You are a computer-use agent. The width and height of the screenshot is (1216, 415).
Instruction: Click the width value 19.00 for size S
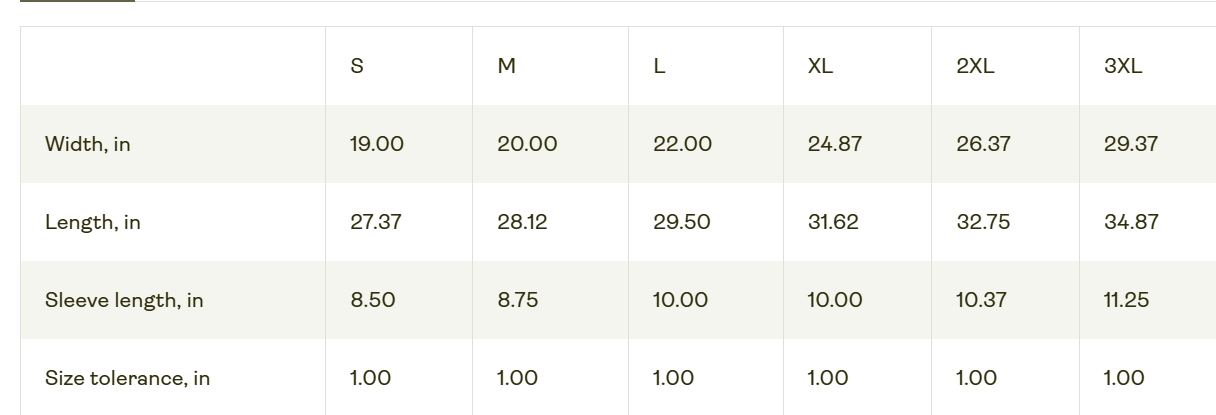[377, 144]
